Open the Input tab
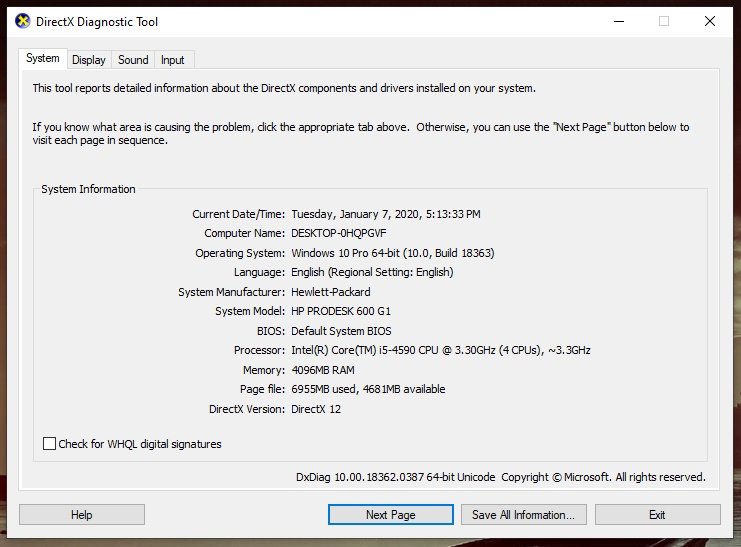This screenshot has width=741, height=547. click(x=172, y=60)
